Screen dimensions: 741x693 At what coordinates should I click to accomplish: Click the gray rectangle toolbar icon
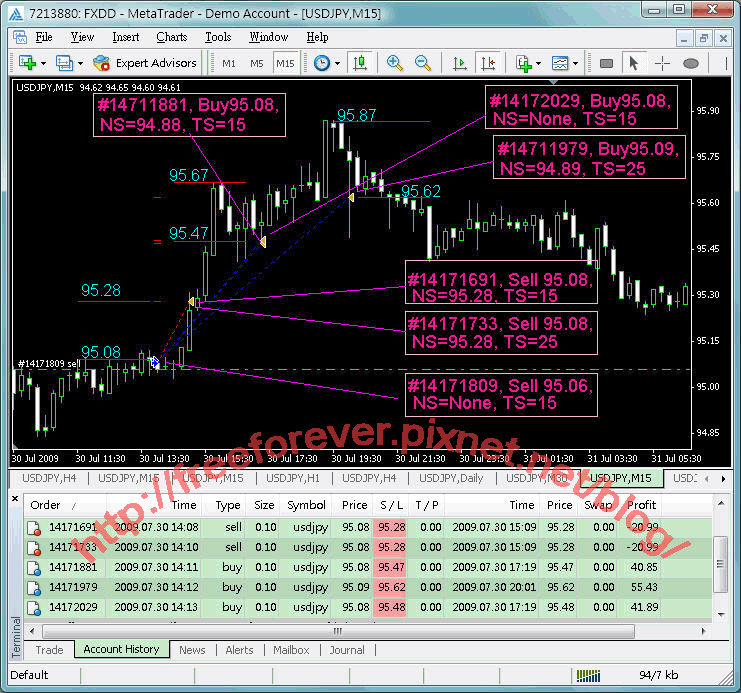point(606,63)
